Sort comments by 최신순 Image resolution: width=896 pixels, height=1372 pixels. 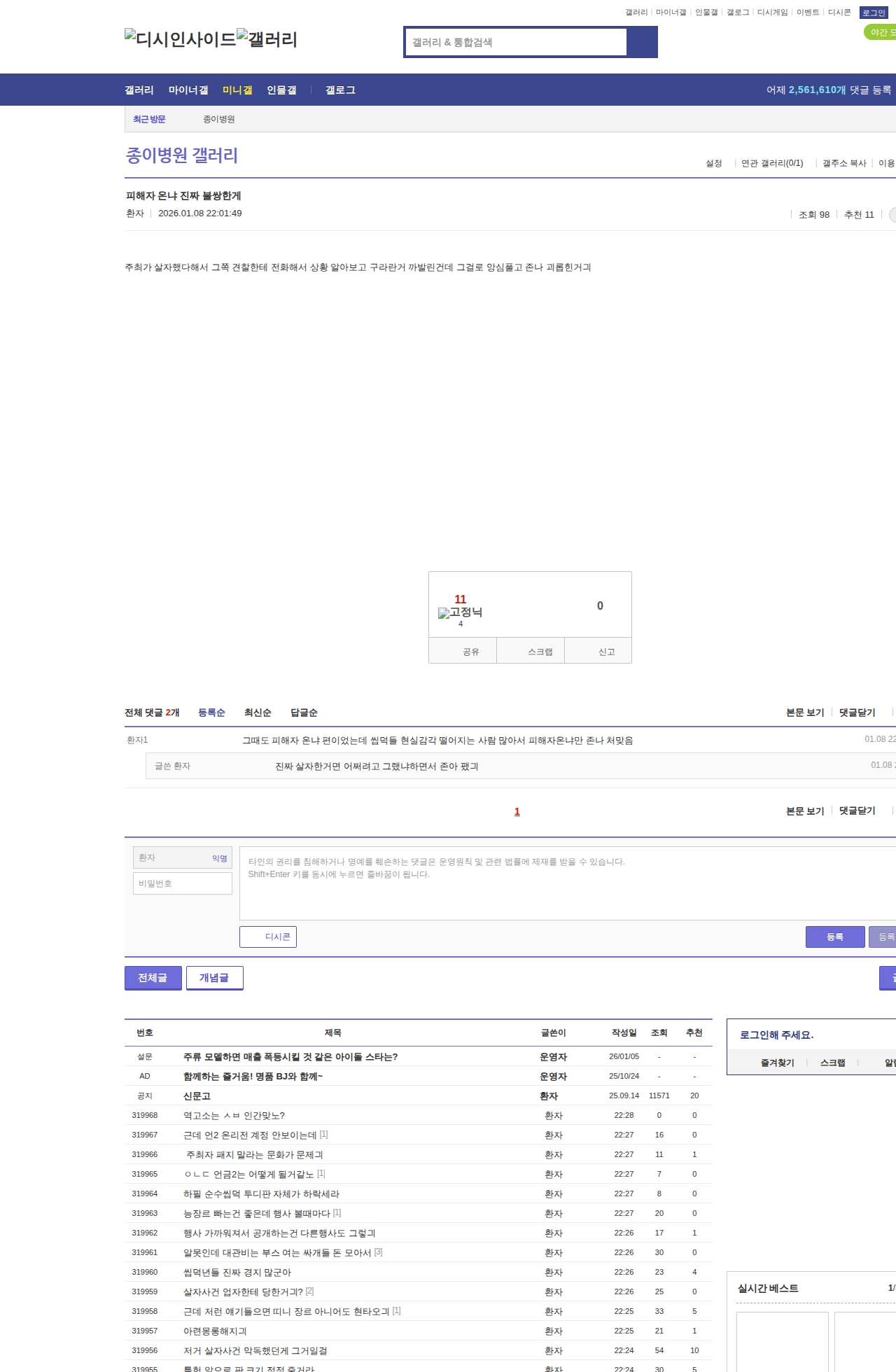pos(257,713)
